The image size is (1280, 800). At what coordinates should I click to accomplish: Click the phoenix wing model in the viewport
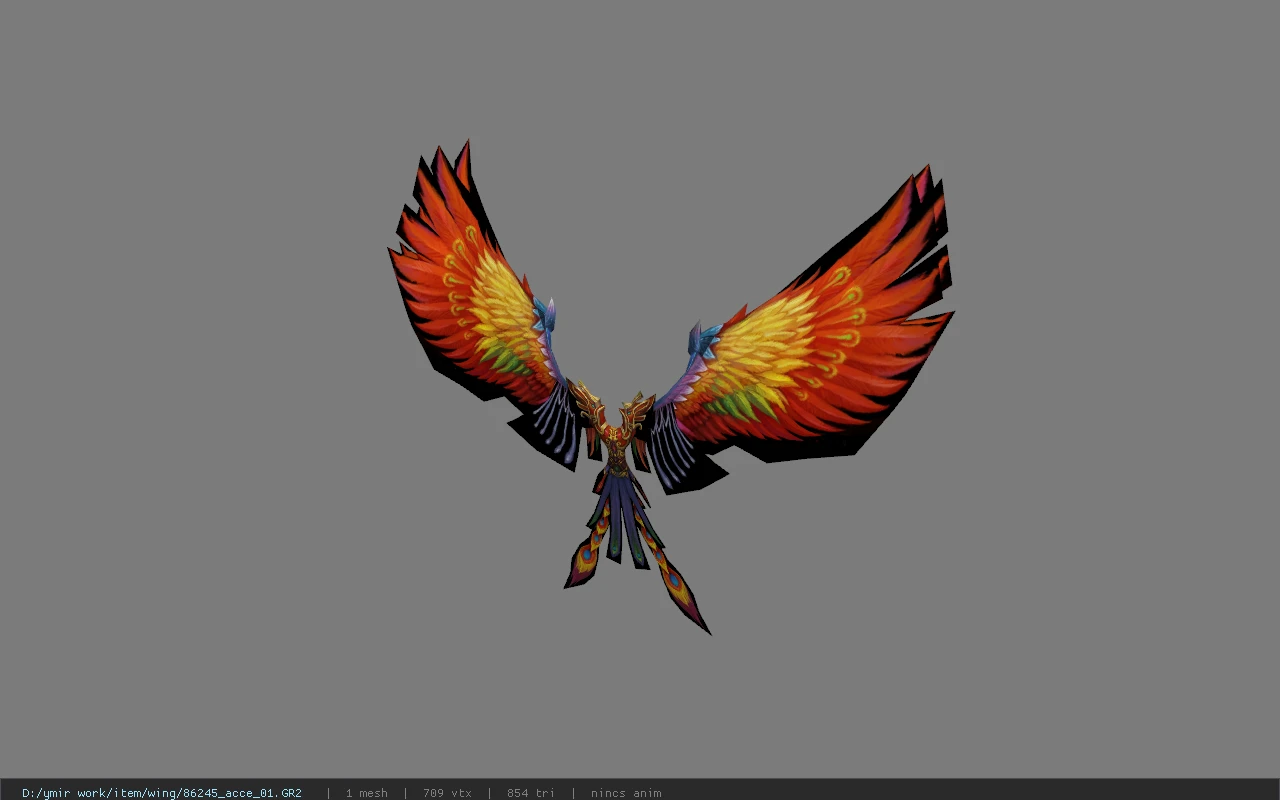click(670, 388)
